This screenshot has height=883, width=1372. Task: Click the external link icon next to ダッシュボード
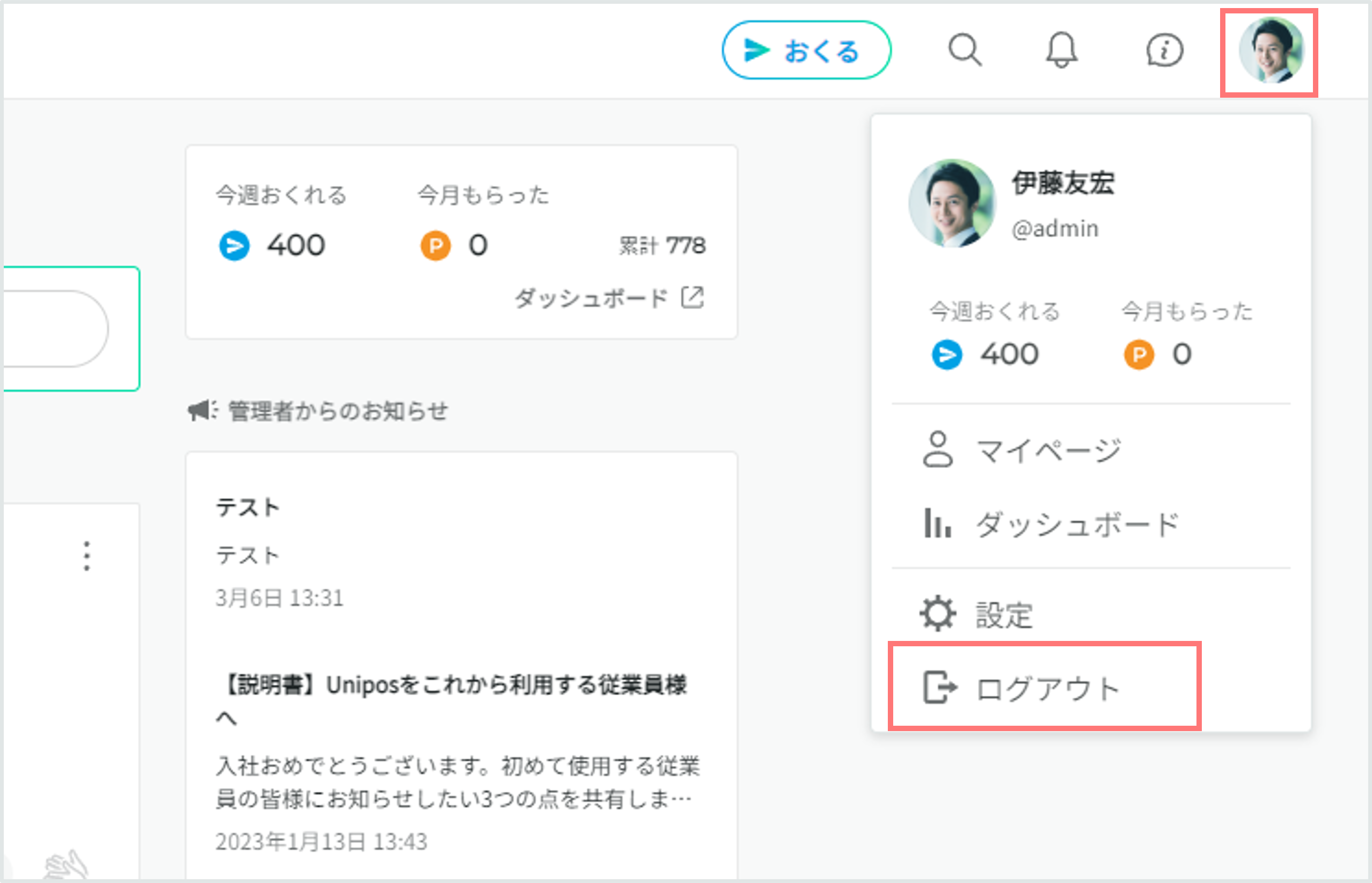pyautogui.click(x=694, y=297)
